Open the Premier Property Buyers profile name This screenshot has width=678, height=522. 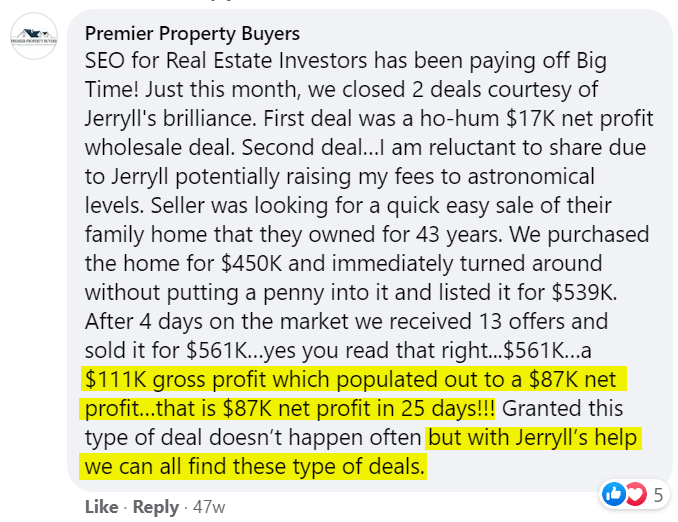coord(192,34)
